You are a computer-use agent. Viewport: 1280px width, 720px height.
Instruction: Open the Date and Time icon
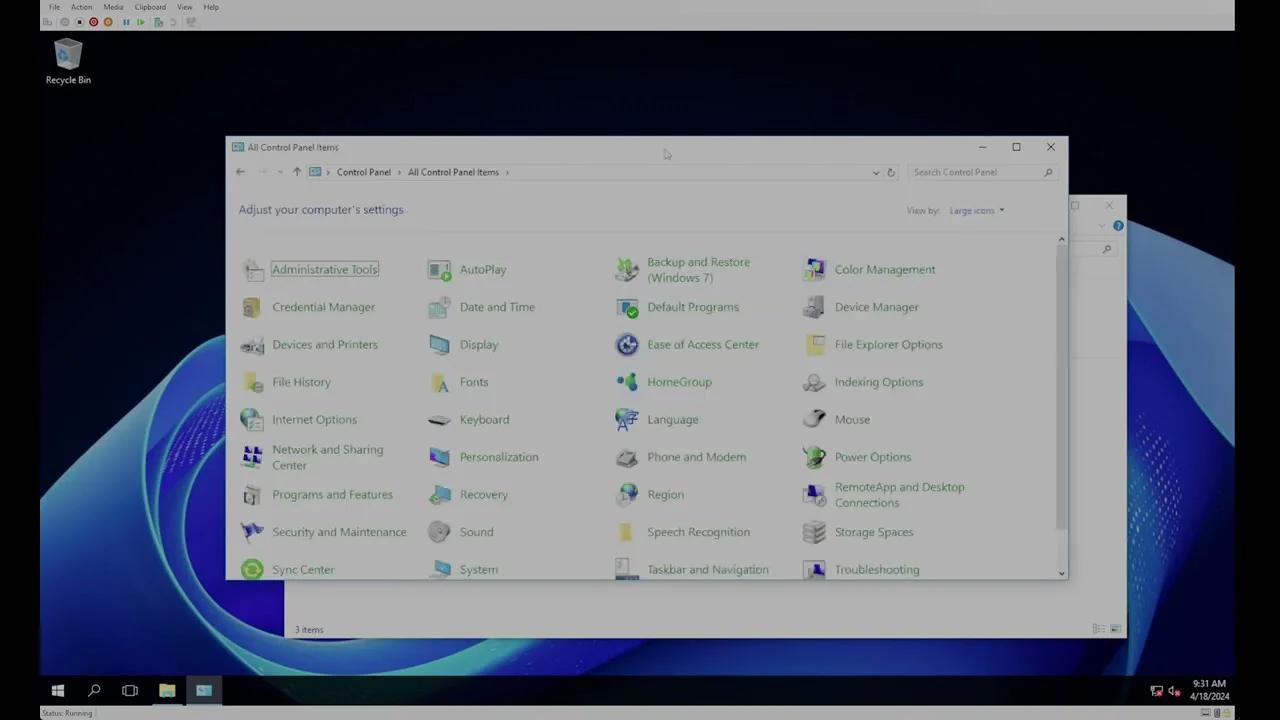tap(439, 307)
